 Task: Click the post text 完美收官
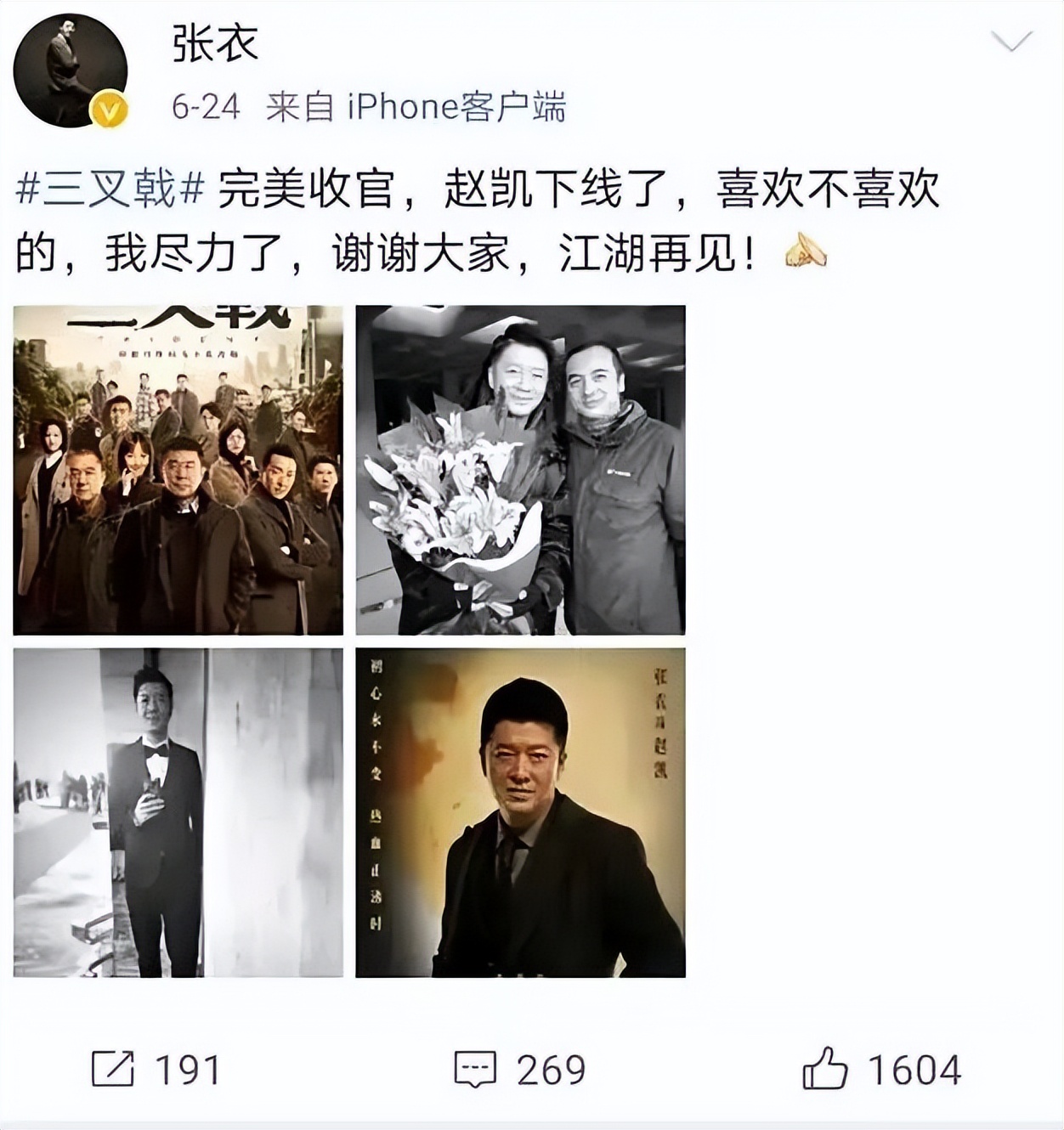click(x=307, y=189)
